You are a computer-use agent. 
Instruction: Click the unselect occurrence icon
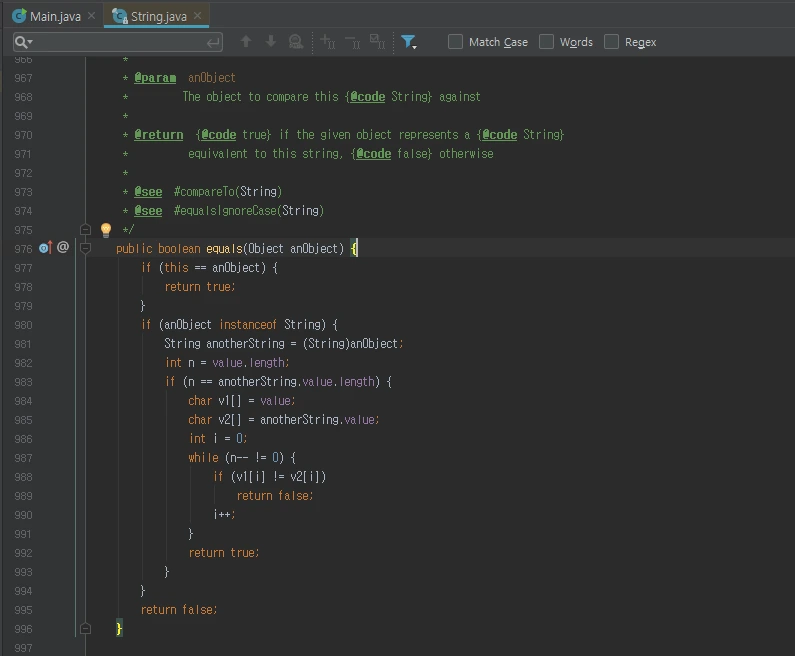tap(352, 42)
